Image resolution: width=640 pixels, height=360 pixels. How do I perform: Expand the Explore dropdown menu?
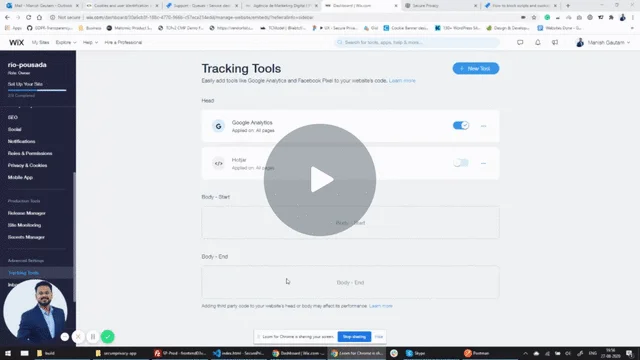[x=66, y=42]
